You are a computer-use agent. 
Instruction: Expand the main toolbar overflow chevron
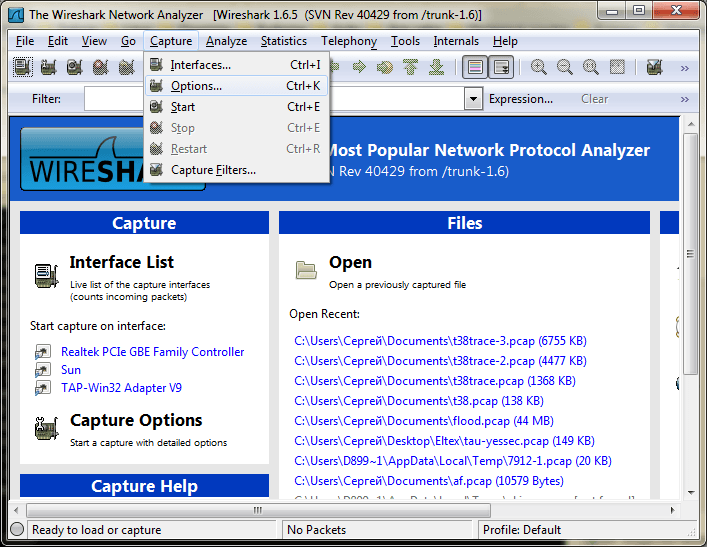684,68
